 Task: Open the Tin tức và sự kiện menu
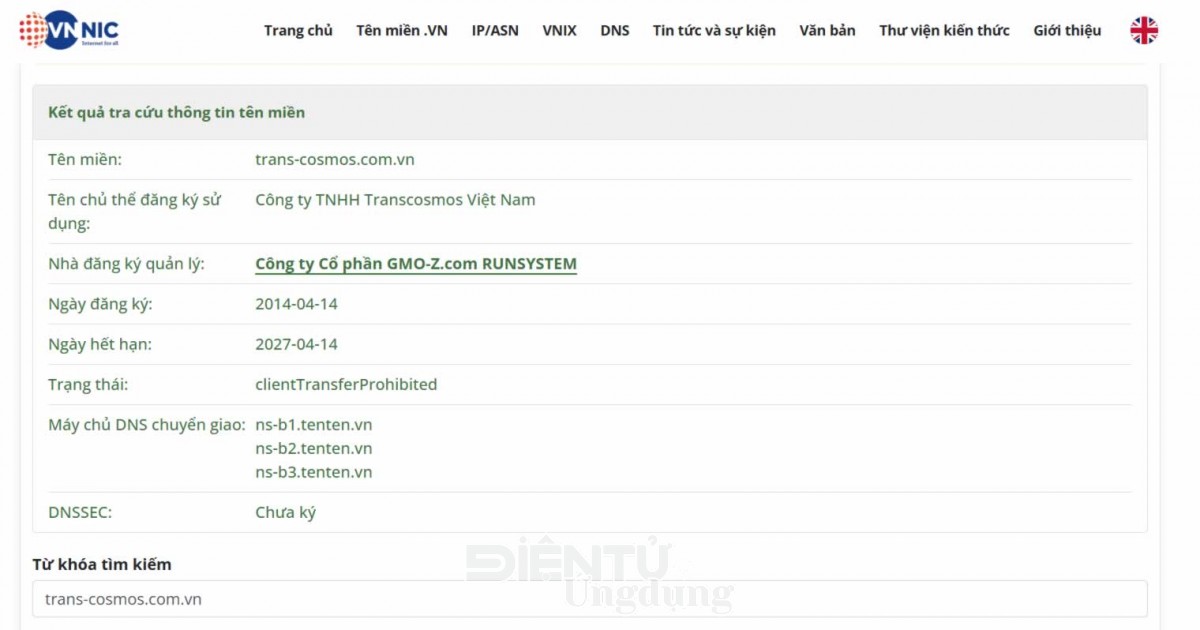pos(714,30)
